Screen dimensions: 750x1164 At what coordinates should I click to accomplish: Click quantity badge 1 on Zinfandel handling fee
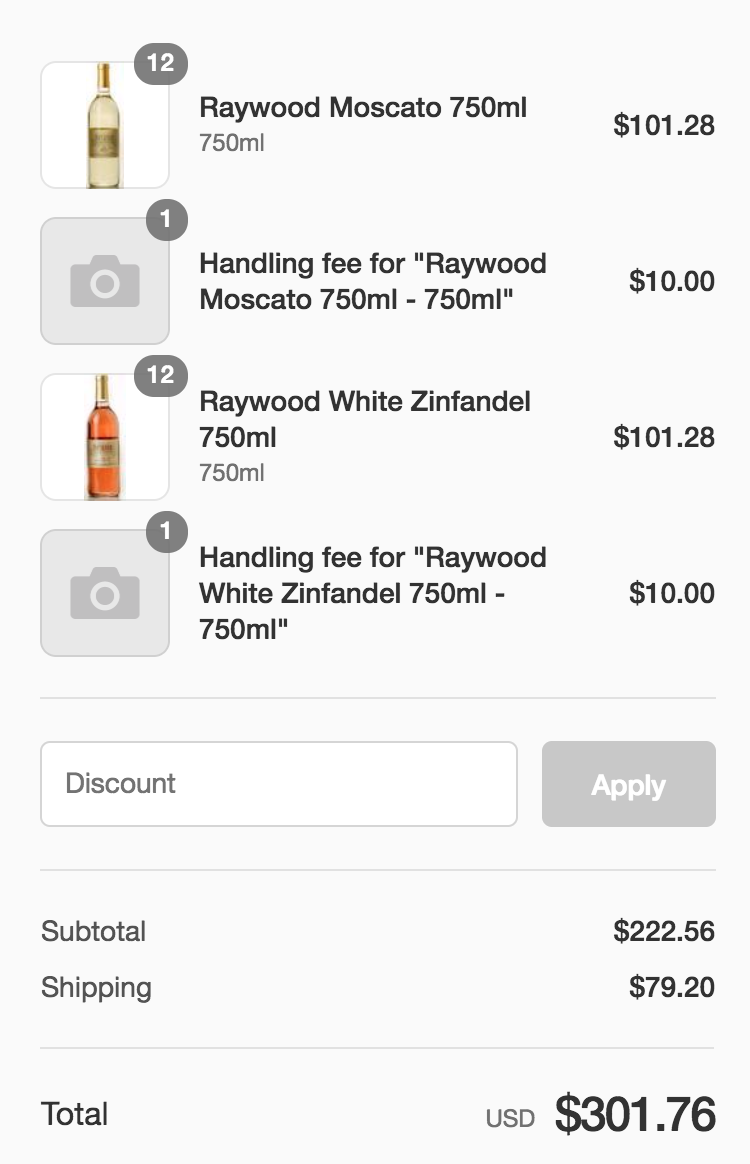[x=166, y=532]
